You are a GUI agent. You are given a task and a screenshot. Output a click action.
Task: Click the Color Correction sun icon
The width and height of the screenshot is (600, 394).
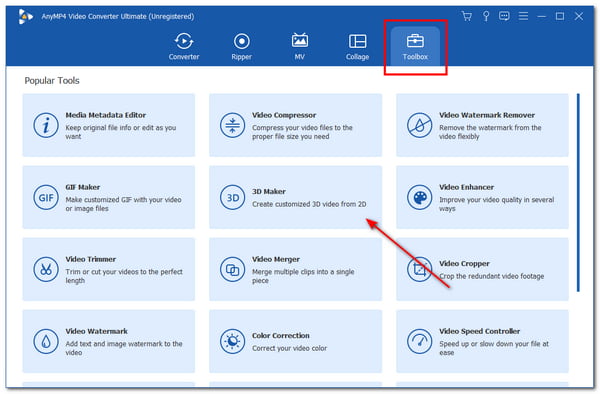tap(232, 341)
